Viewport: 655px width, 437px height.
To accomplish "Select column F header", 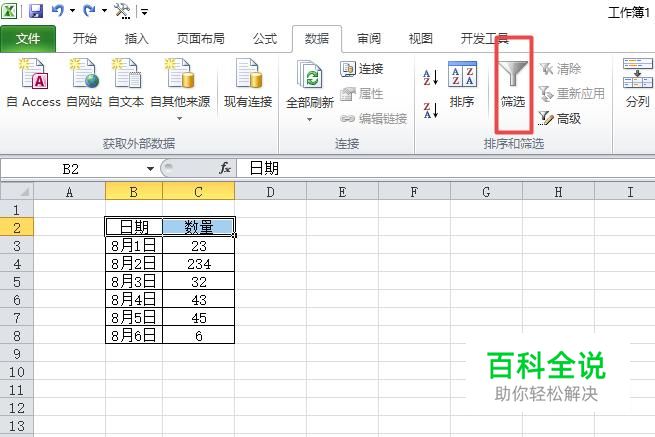I will 414,192.
